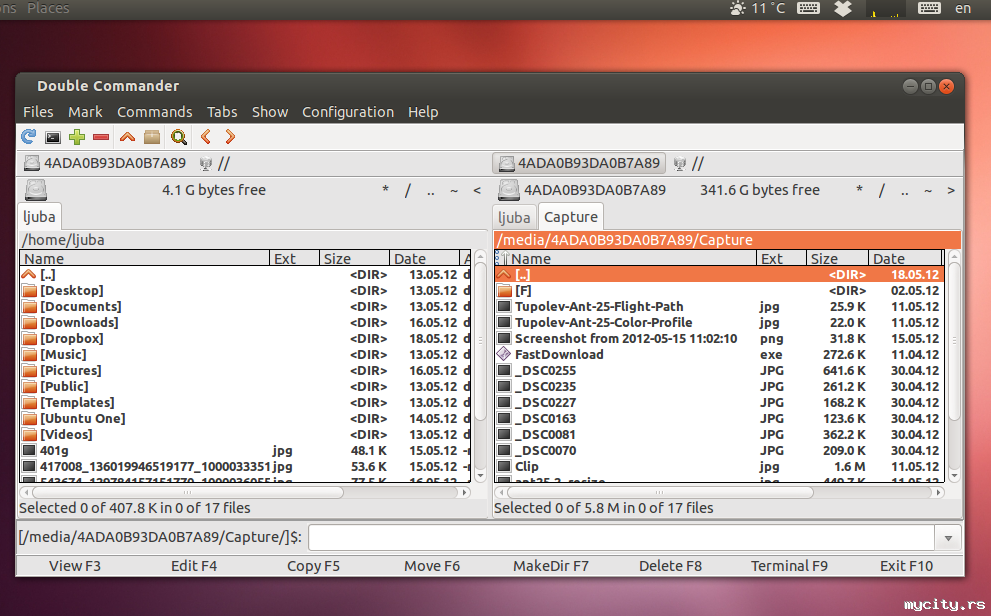Click right panel disk icon beside 4ADA0B93DA0B7A89
The image size is (991, 616).
point(509,190)
